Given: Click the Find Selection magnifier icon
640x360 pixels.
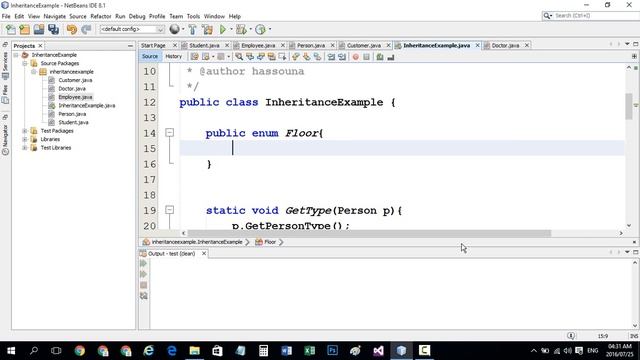Looking at the screenshot, I should [239, 57].
